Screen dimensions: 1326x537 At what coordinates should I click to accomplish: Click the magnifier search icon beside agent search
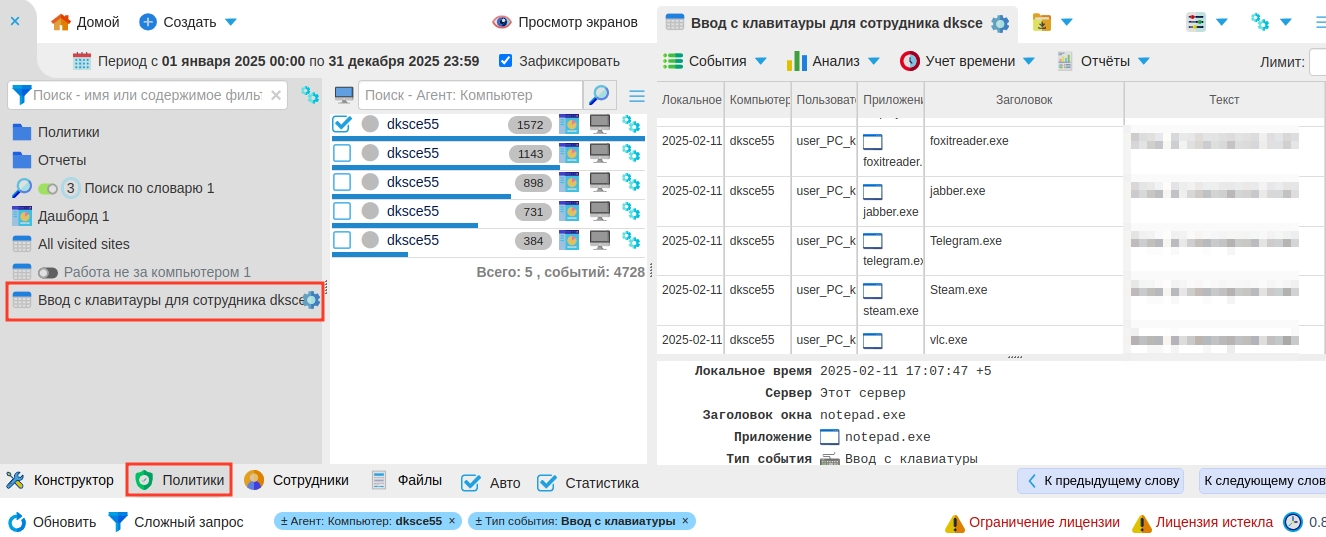(599, 96)
